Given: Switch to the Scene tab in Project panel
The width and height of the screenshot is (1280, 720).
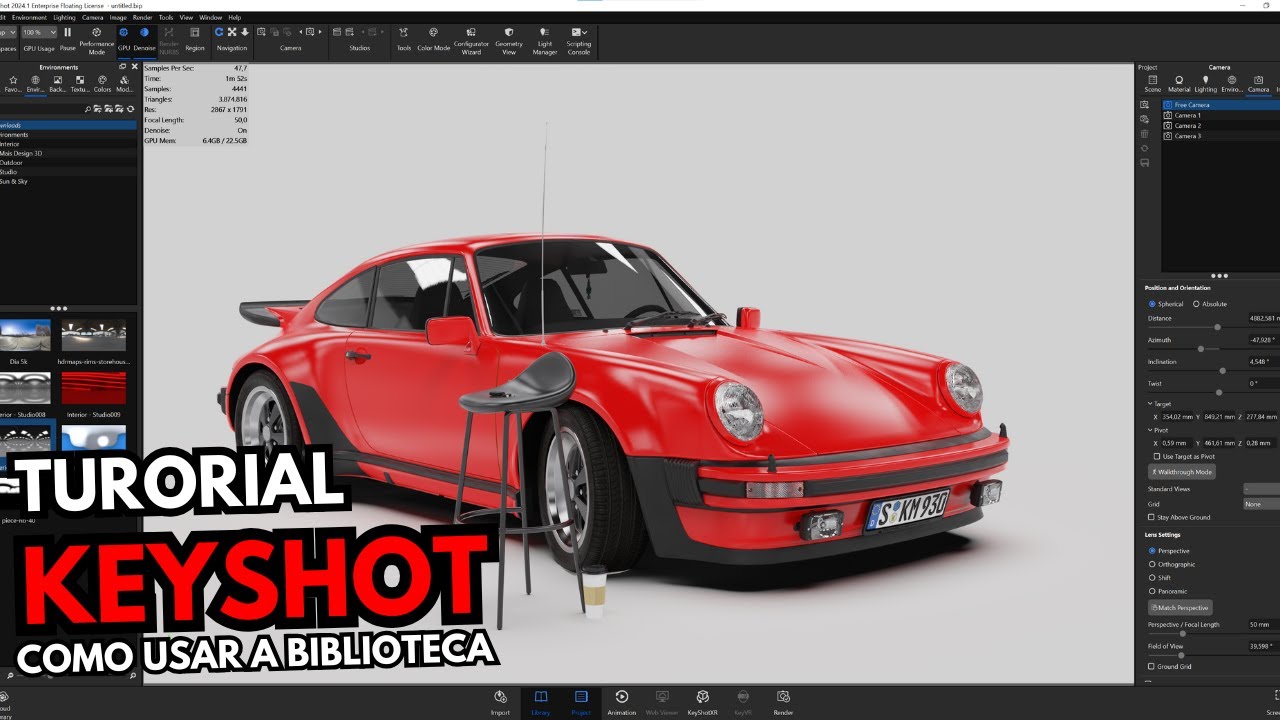Looking at the screenshot, I should coord(1152,83).
